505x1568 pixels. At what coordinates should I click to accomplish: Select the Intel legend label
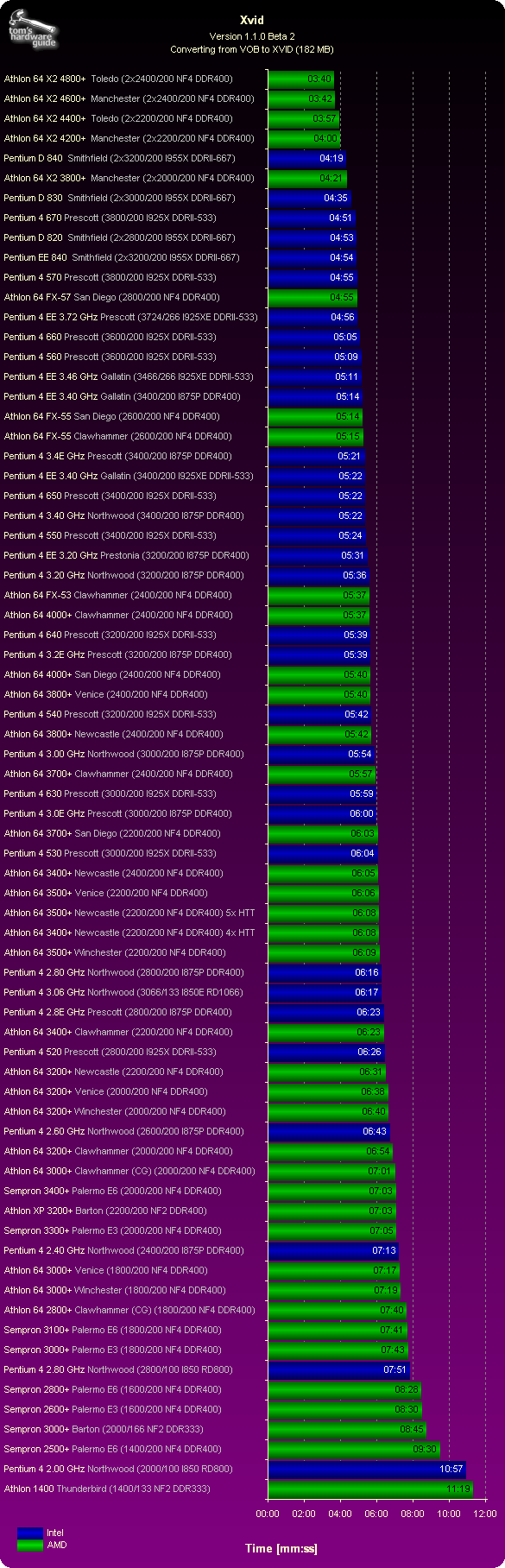55,1533
